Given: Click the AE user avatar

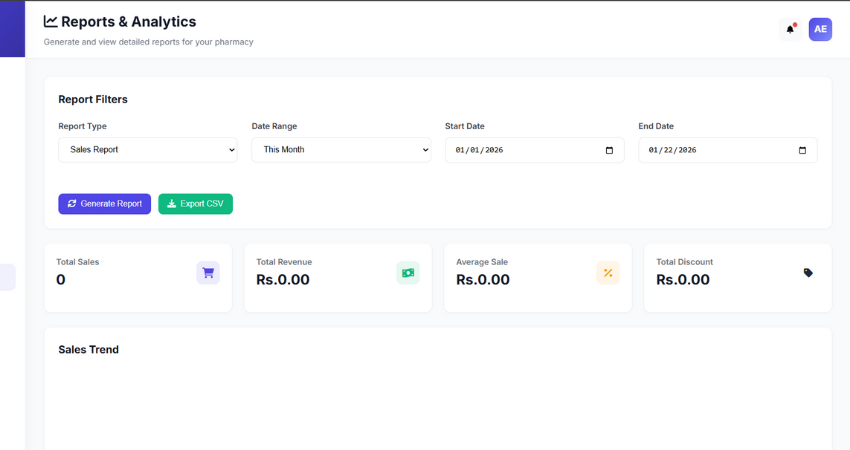Looking at the screenshot, I should click(x=820, y=29).
